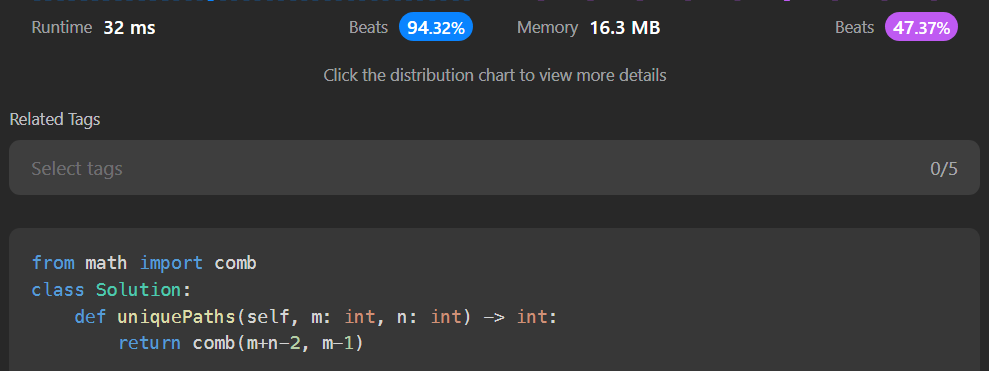
Task: Click the 'return comb(m+n-2, m-1)' line
Action: (242, 343)
